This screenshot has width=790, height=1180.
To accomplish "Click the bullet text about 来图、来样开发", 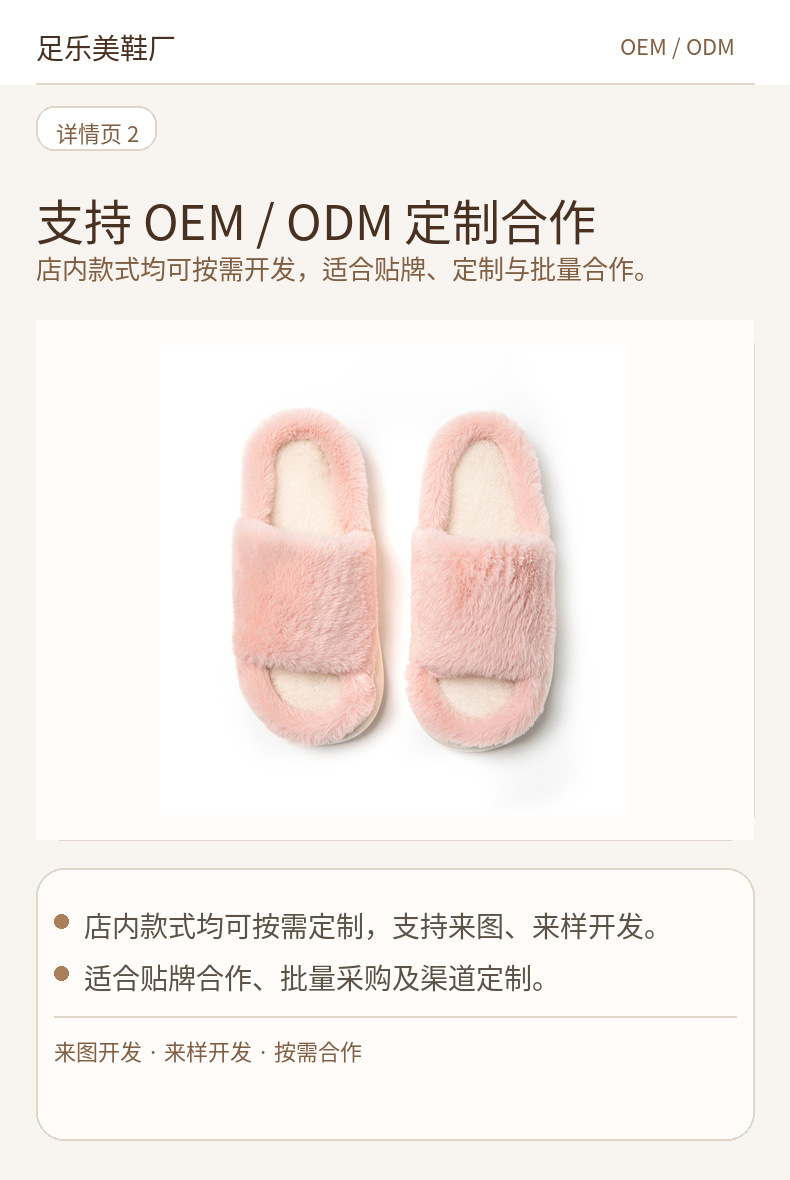I will point(372,926).
